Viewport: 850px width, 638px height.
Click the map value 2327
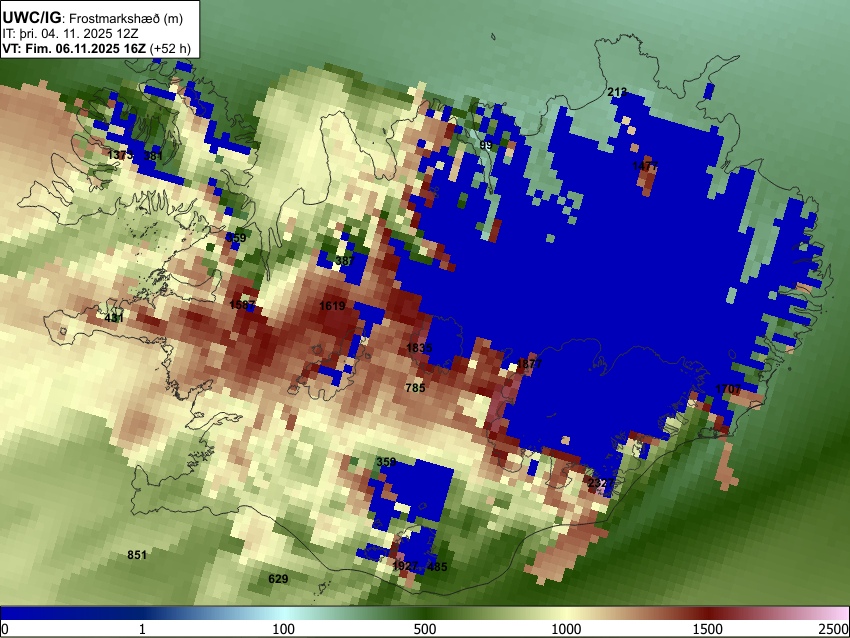[x=601, y=482]
